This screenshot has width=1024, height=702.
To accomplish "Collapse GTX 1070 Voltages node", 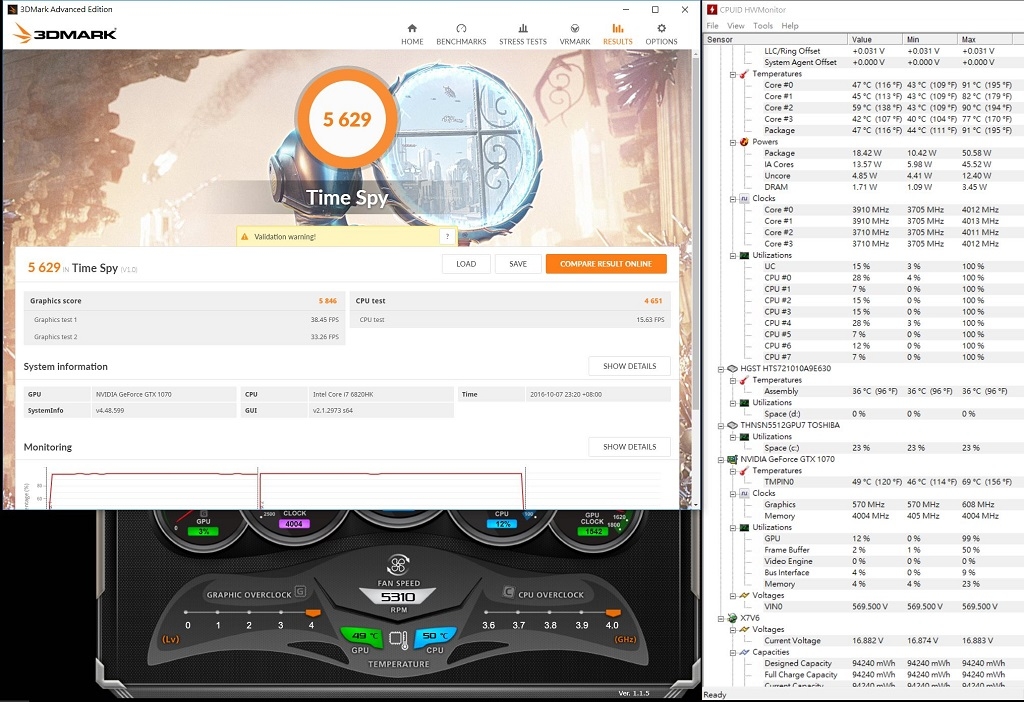I will coord(733,596).
